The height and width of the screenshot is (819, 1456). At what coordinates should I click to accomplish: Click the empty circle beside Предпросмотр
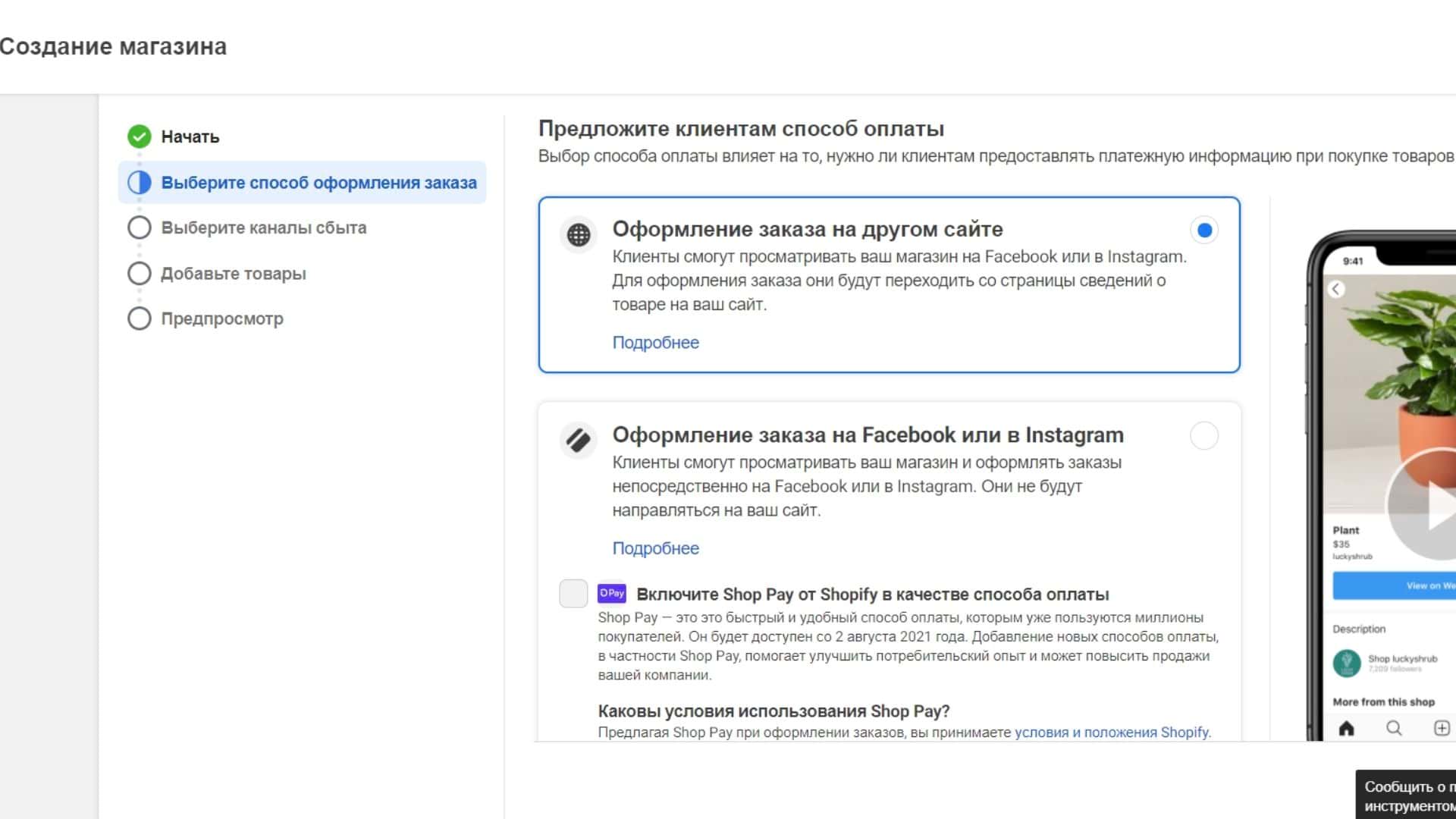click(x=139, y=318)
